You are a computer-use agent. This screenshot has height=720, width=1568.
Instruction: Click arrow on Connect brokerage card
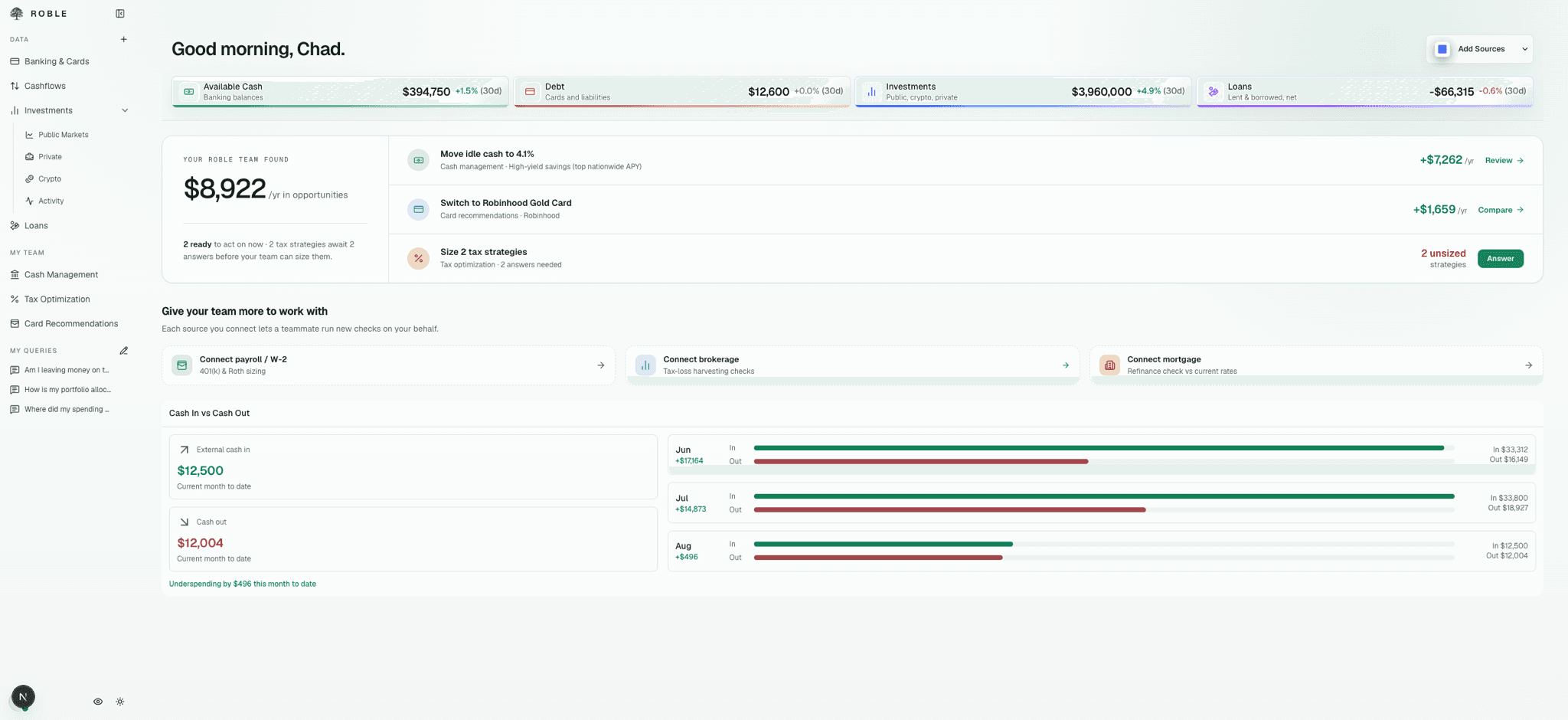pyautogui.click(x=1065, y=365)
